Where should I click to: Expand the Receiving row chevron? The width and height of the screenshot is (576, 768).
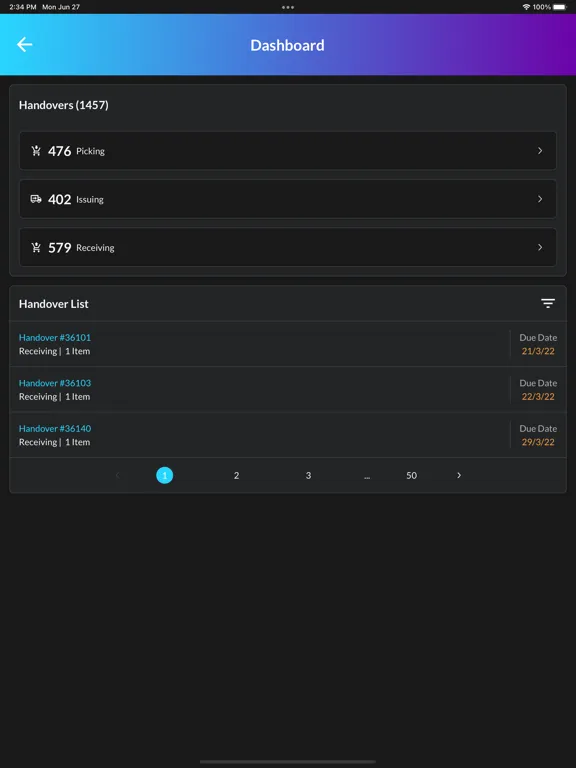click(540, 247)
